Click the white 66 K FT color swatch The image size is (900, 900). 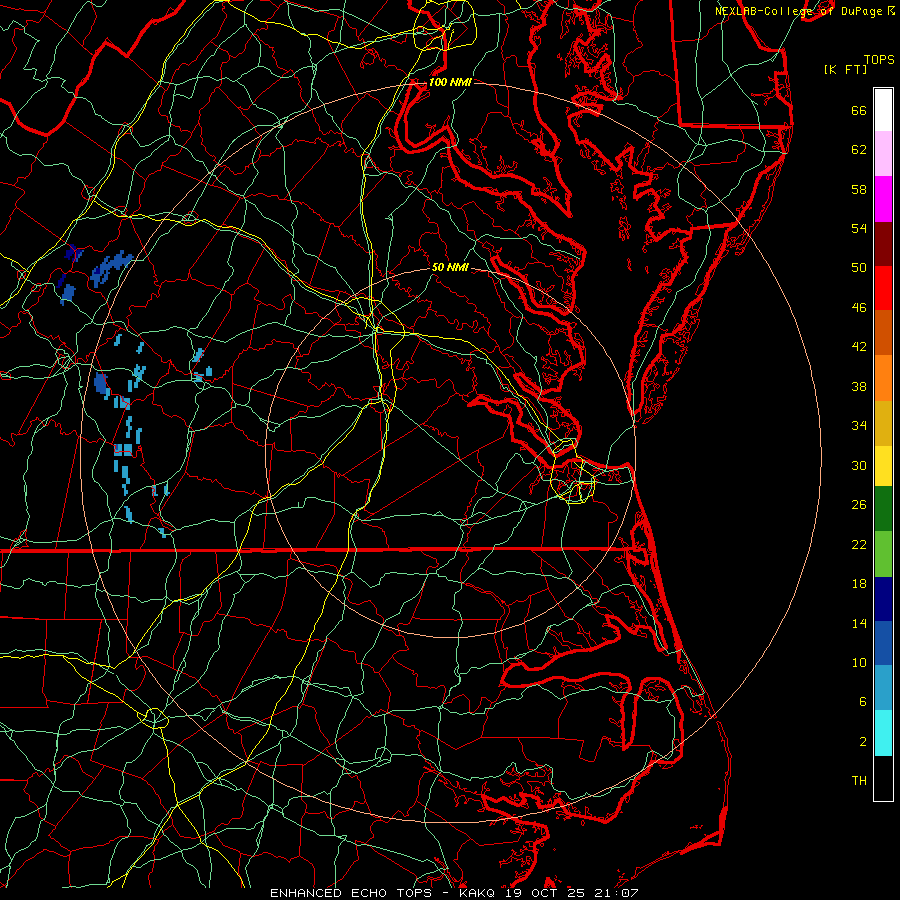tap(883, 110)
